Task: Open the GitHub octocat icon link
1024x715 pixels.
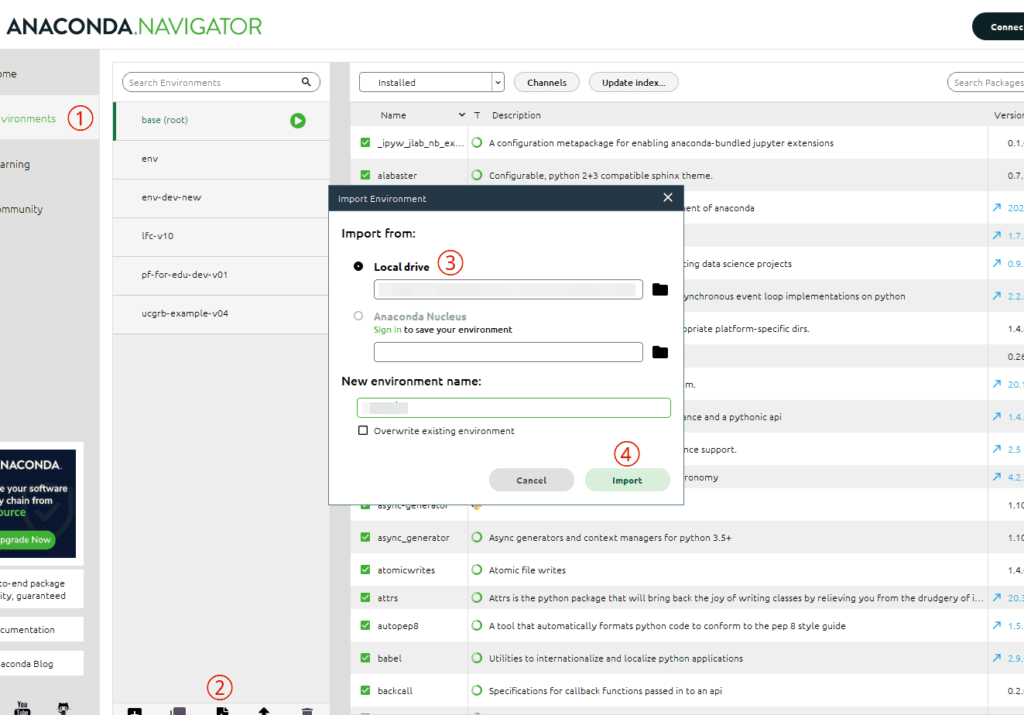Action: (x=63, y=708)
